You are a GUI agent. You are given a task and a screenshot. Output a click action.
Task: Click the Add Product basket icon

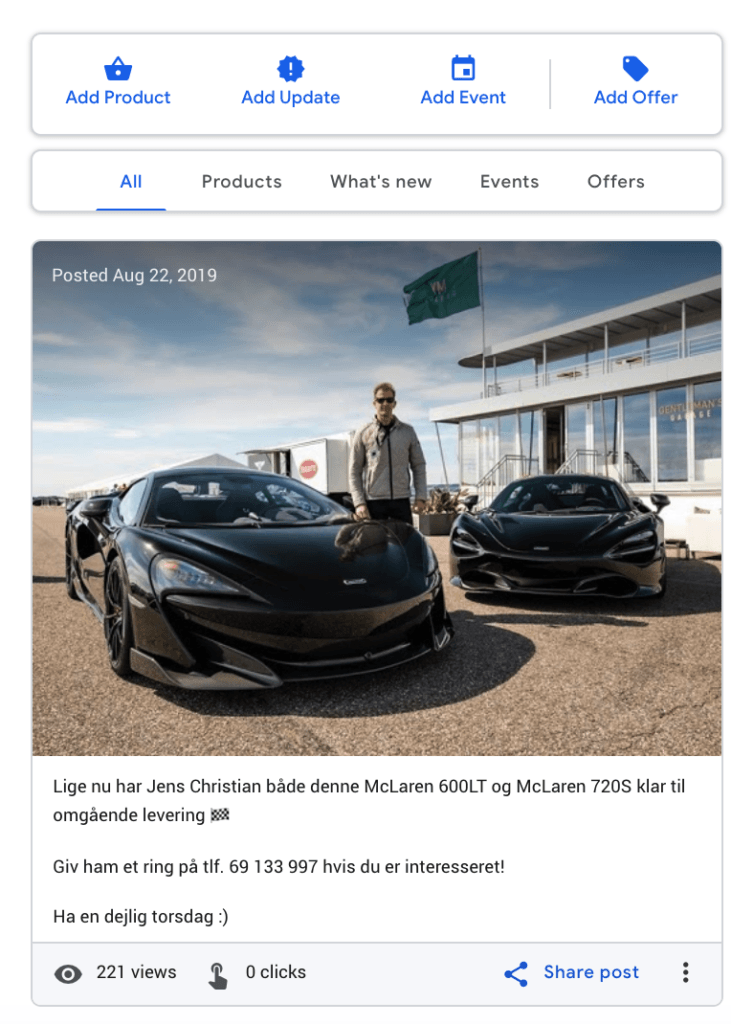118,68
